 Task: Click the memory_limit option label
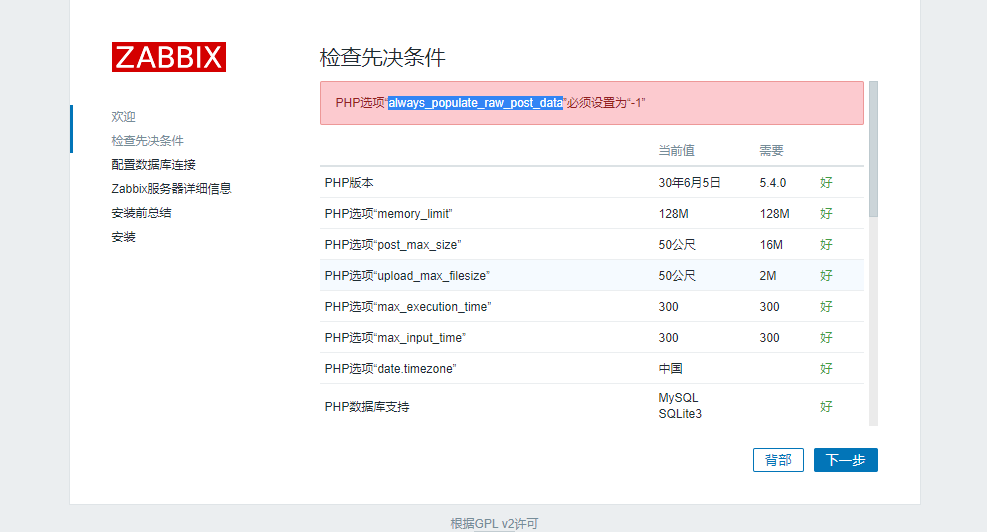pyautogui.click(x=388, y=213)
